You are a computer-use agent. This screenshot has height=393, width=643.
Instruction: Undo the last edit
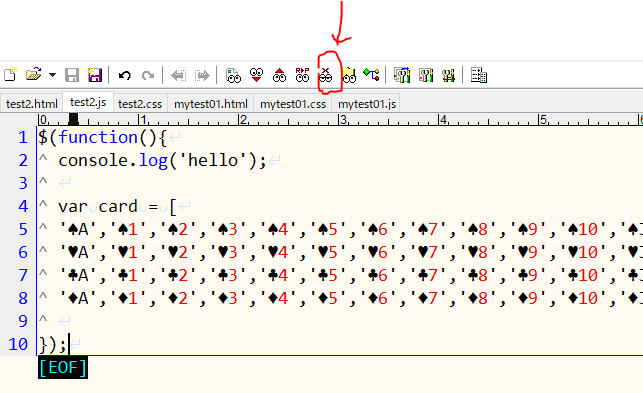124,75
